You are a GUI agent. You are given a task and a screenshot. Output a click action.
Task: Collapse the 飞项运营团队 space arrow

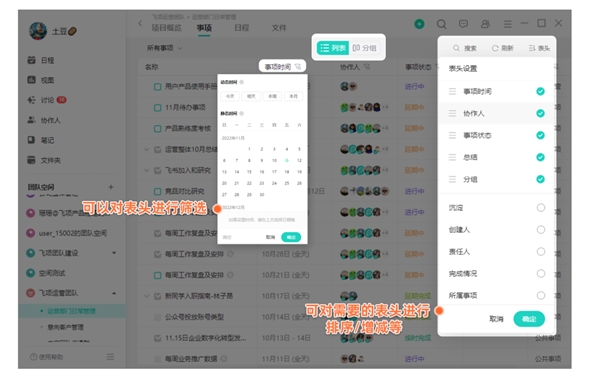(114, 293)
